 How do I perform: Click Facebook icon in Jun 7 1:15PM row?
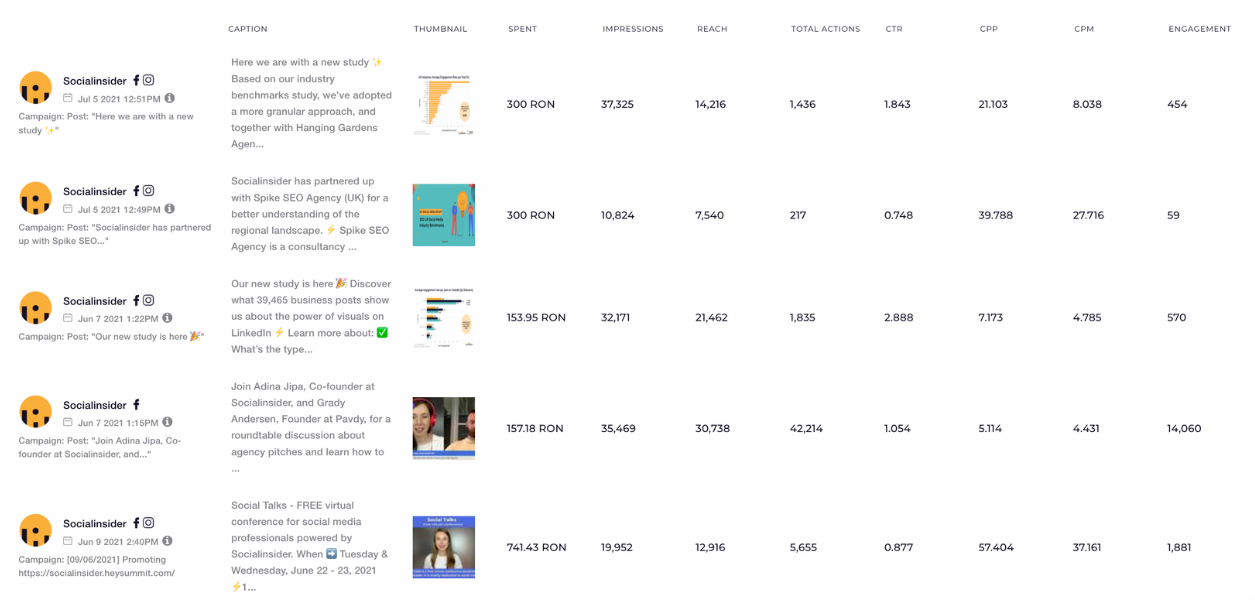coord(136,404)
